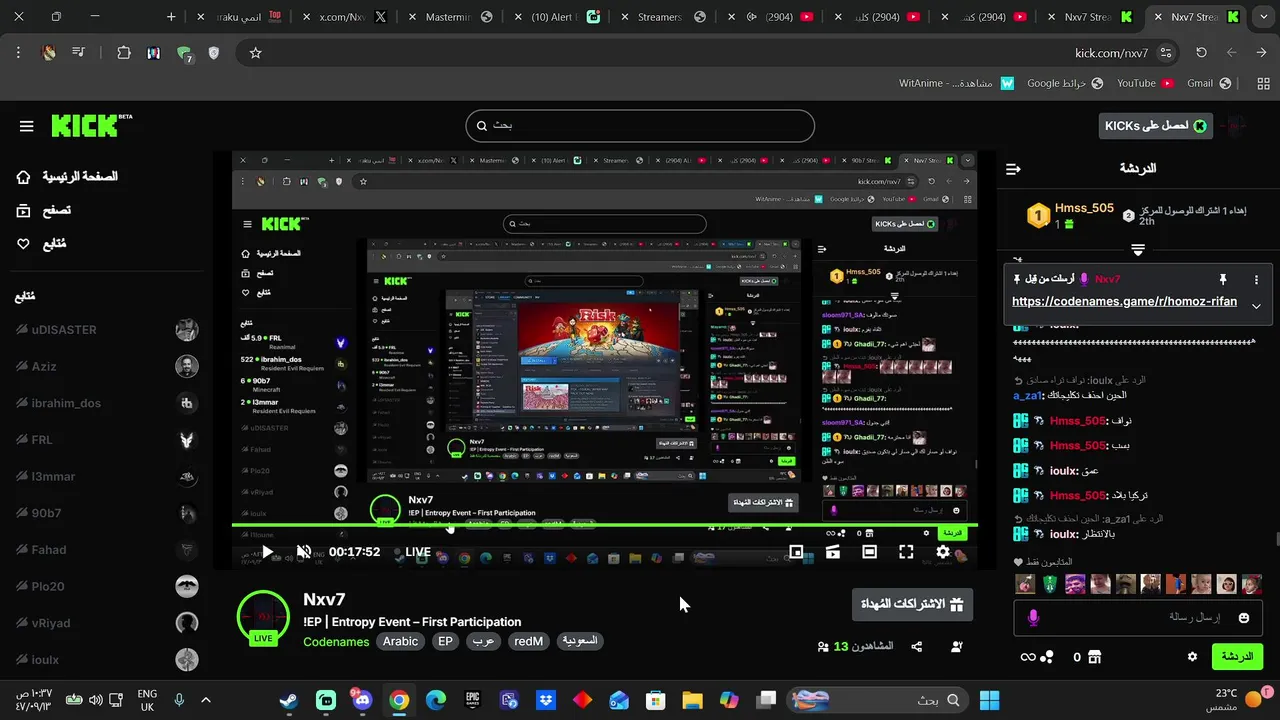Expand the gift leaderboard arrow
1280x720 pixels.
pos(1138,249)
